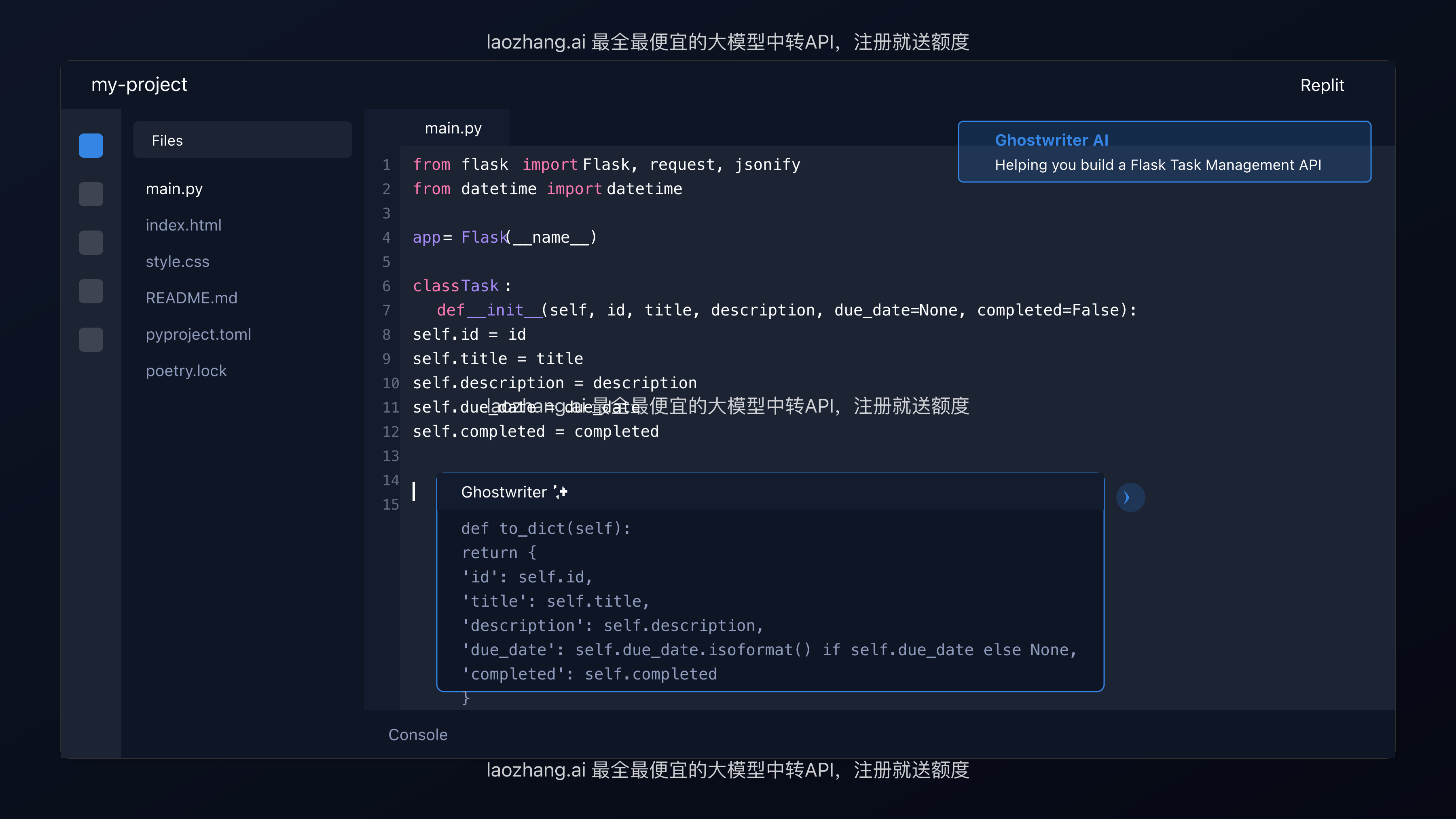The height and width of the screenshot is (819, 1456).
Task: Click the fourth gray sidebar icon
Action: 91,291
